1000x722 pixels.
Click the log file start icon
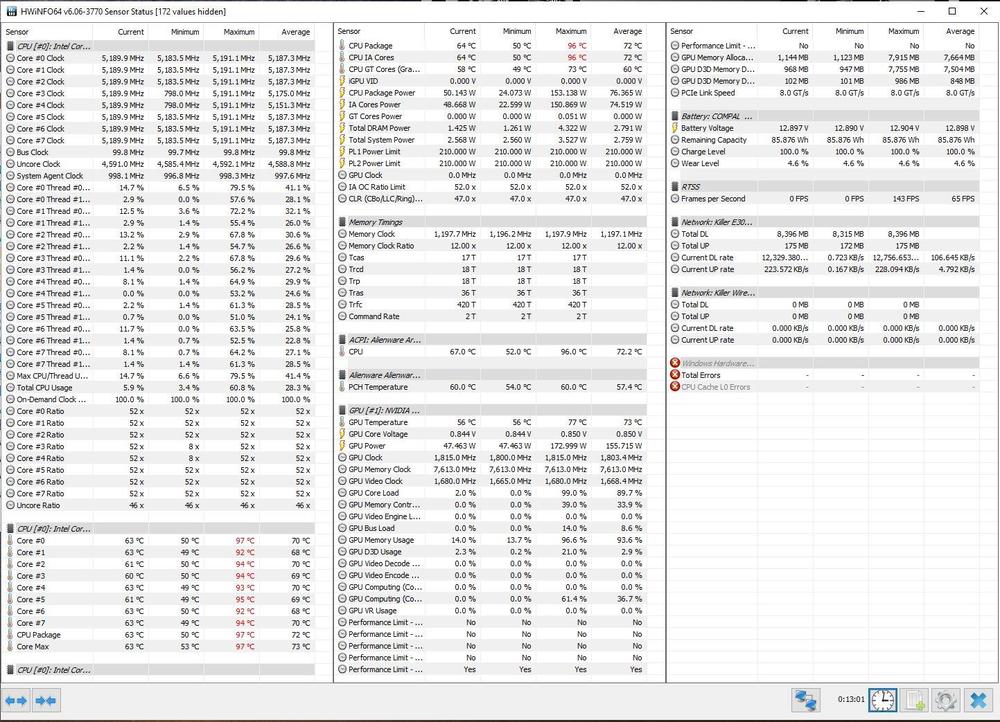point(915,701)
